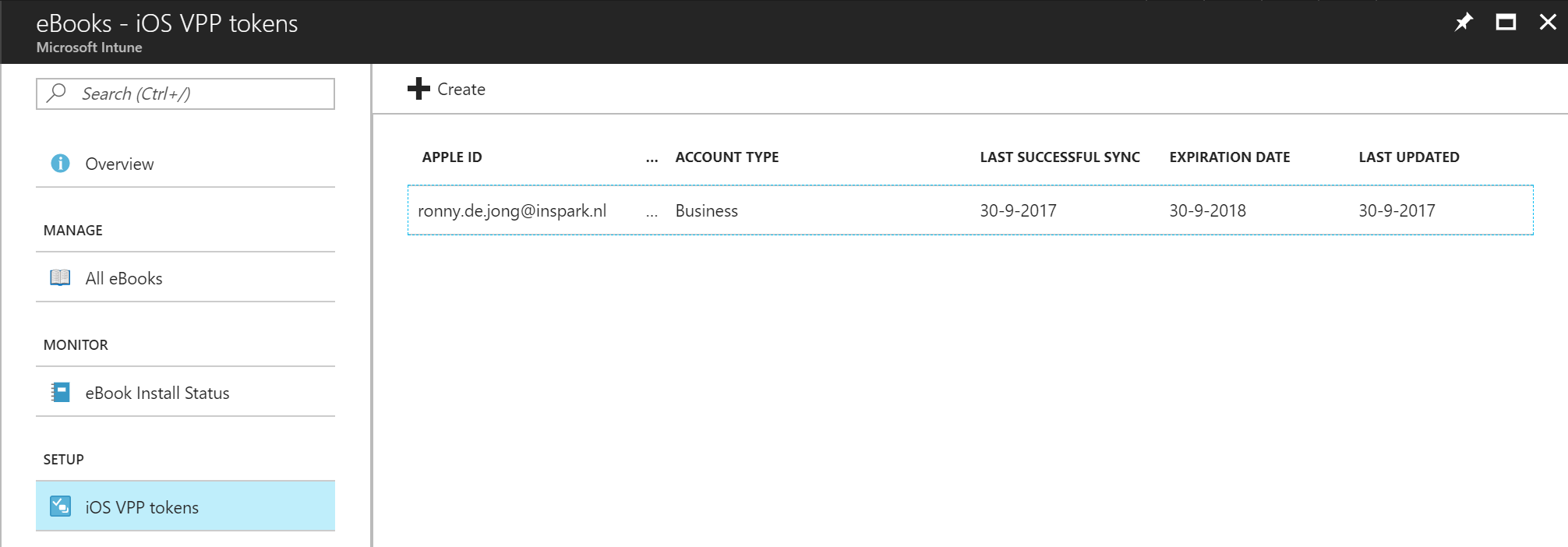Pin the eBooks blade to dashboard
The width and height of the screenshot is (1568, 547).
click(1464, 23)
